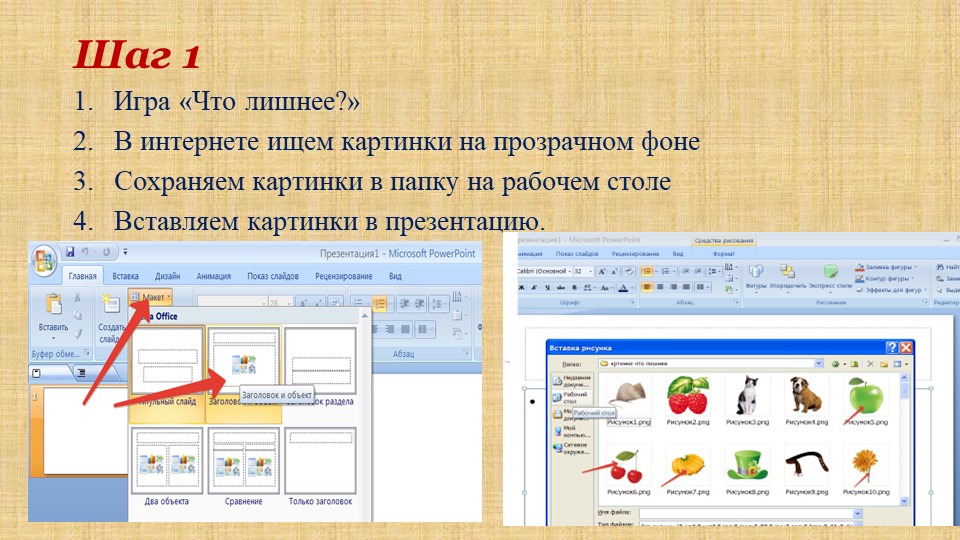Click the clear formatting icon

point(629,271)
